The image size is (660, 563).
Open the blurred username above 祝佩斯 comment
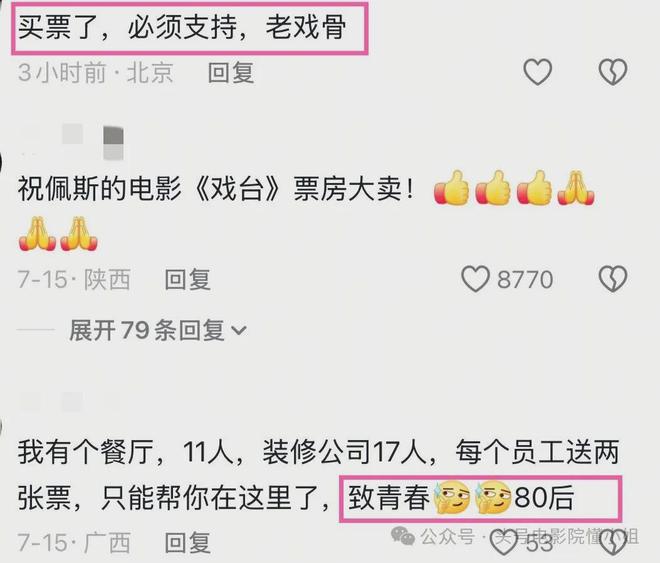[x=72, y=142]
